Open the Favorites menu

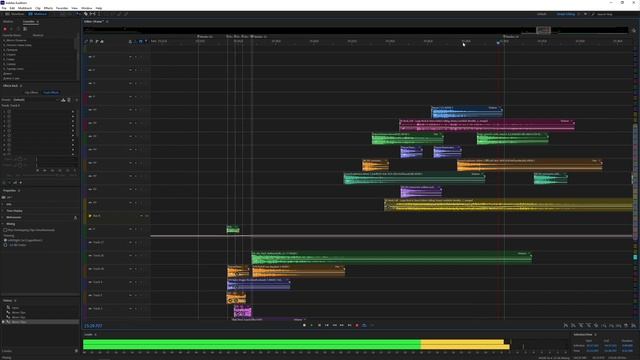tap(62, 8)
